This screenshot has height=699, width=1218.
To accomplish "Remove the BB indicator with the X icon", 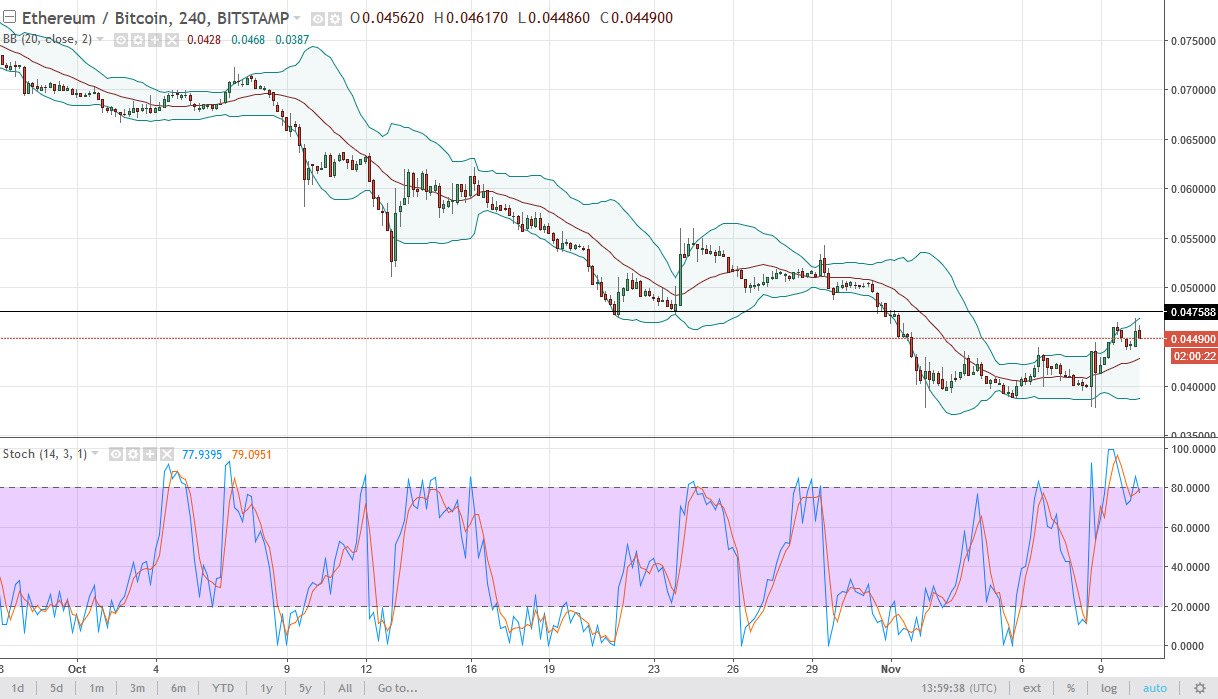I will click(171, 40).
